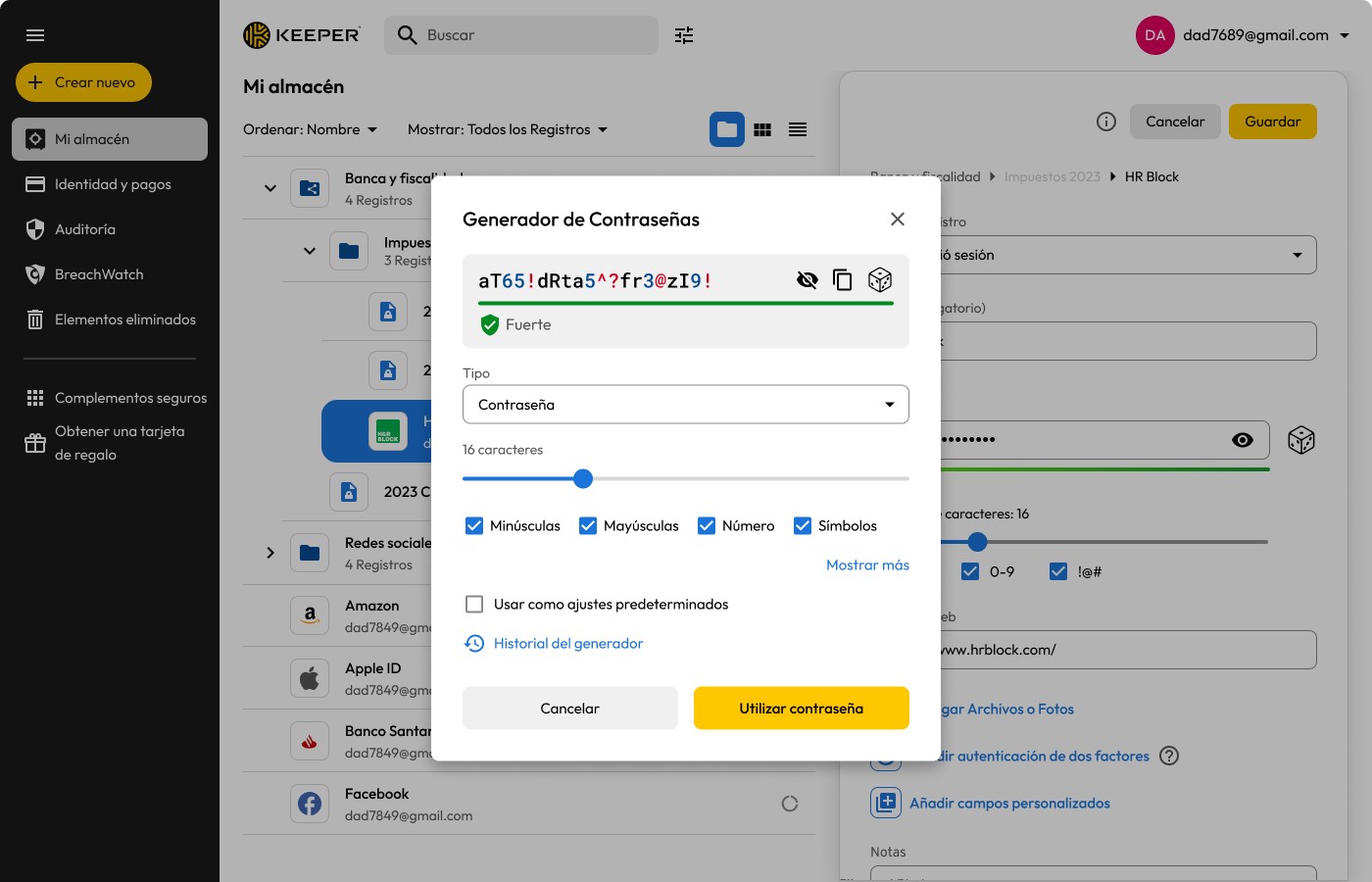Close the Generador de Contraseñas dialog
The height and width of the screenshot is (882, 1372).
pos(898,220)
